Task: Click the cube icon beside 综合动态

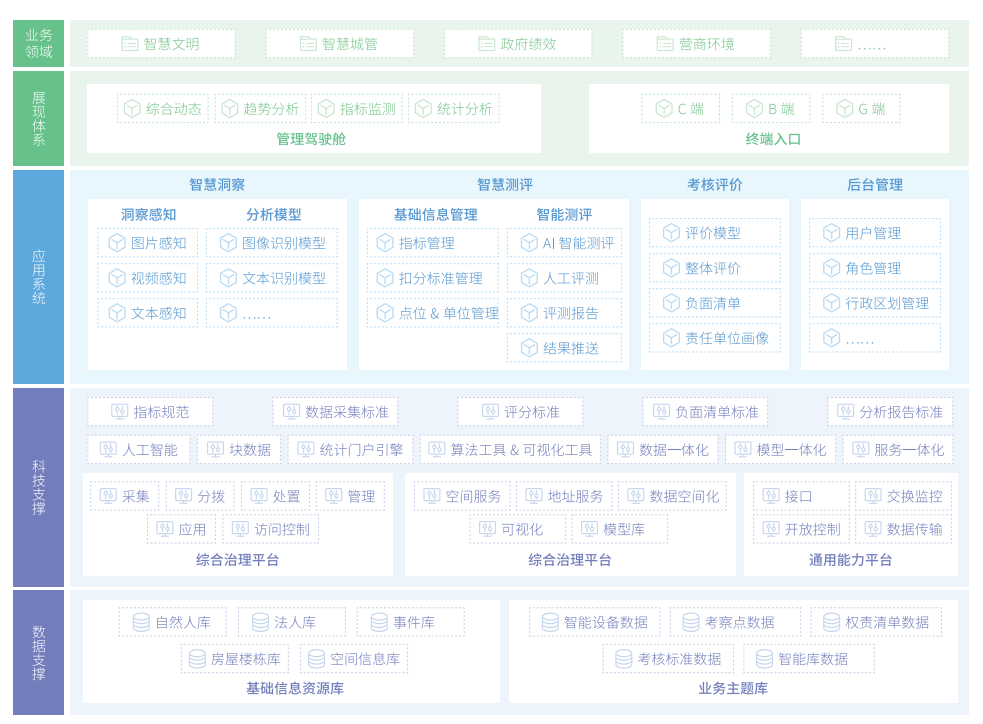Action: [132, 108]
